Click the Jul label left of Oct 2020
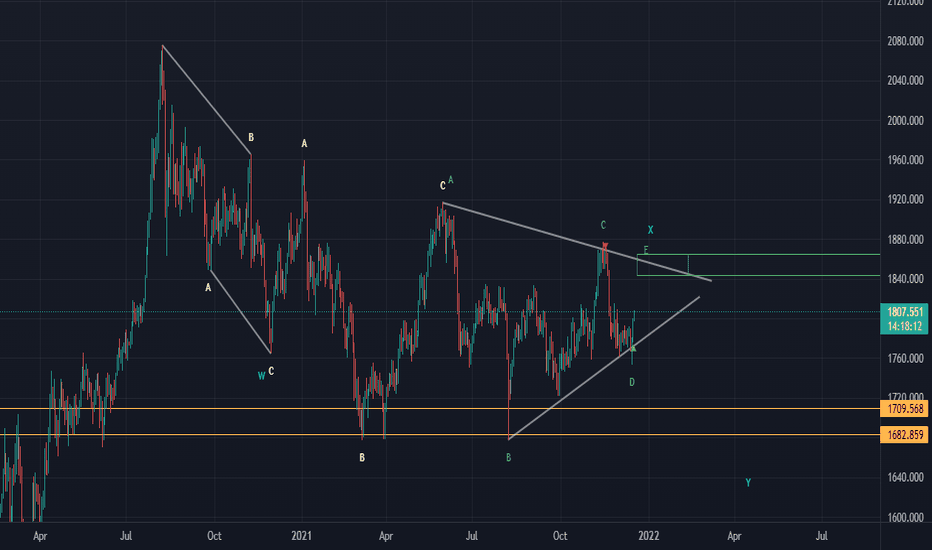 coord(126,536)
